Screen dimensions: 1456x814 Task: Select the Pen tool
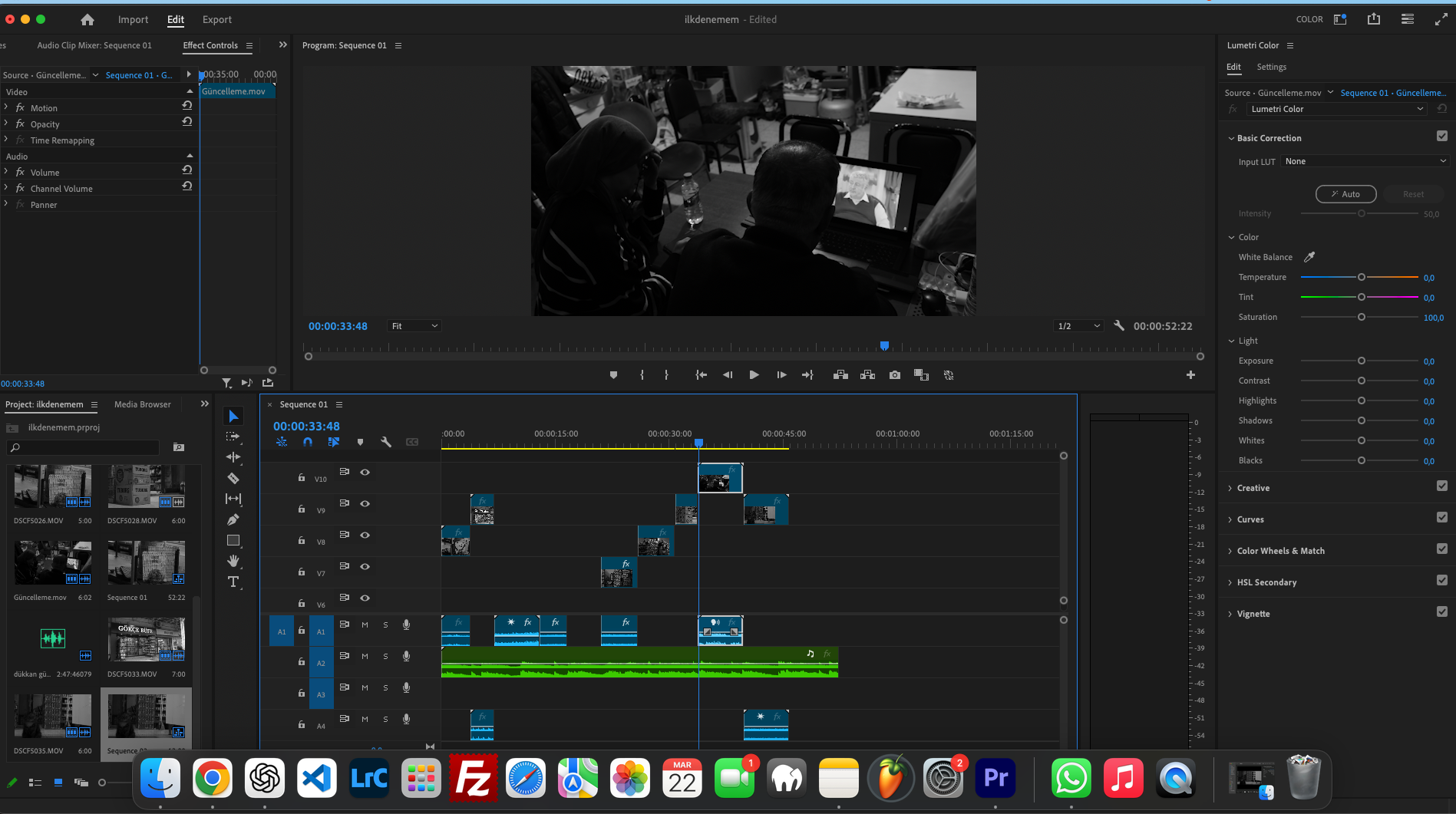point(233,519)
